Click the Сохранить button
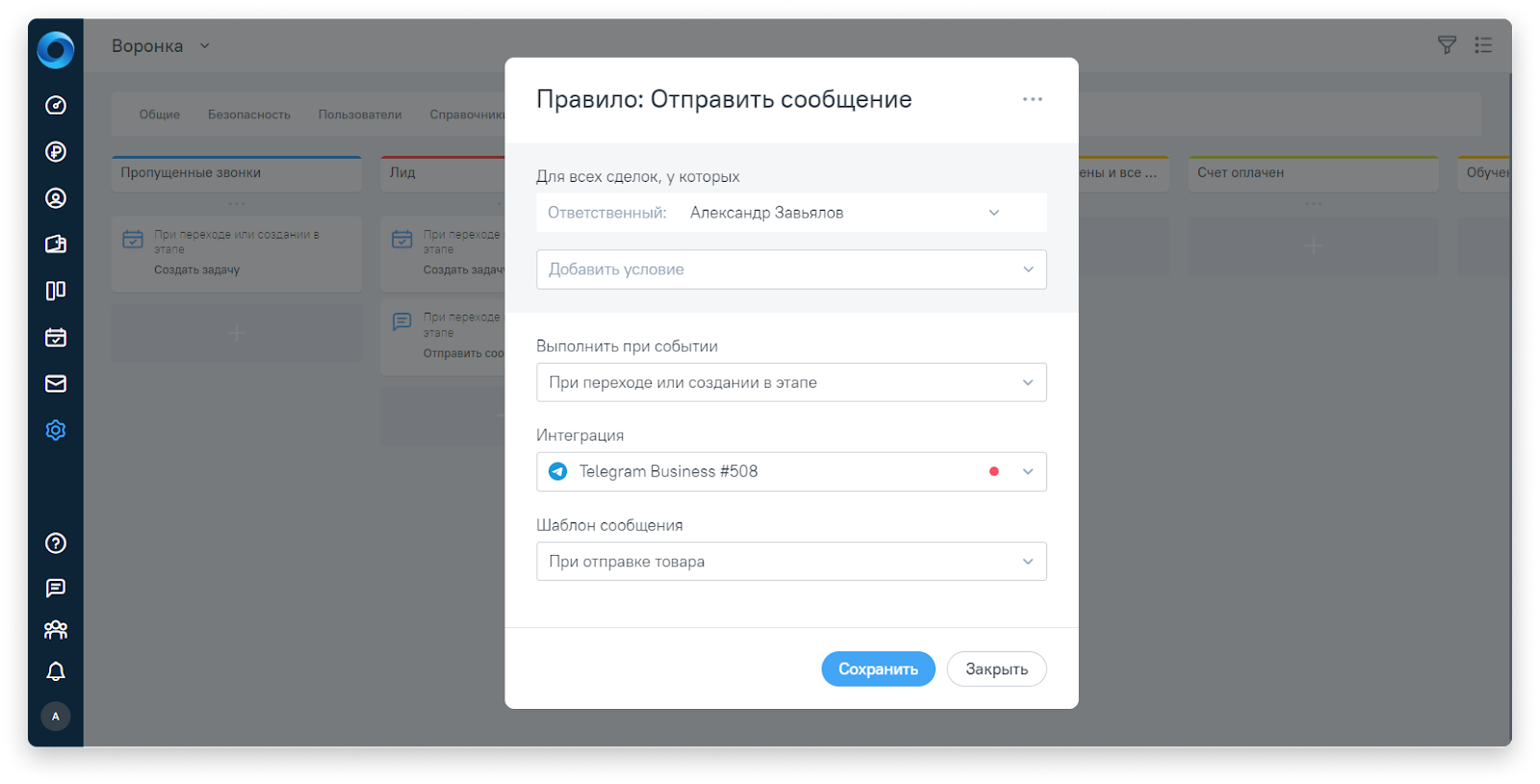This screenshot has width=1540, height=784. click(877, 669)
